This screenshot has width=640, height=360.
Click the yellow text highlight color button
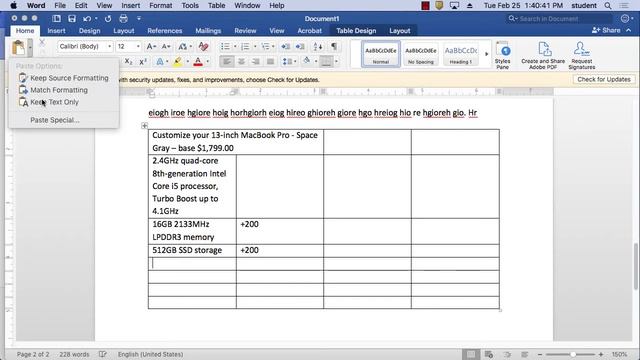tap(177, 62)
